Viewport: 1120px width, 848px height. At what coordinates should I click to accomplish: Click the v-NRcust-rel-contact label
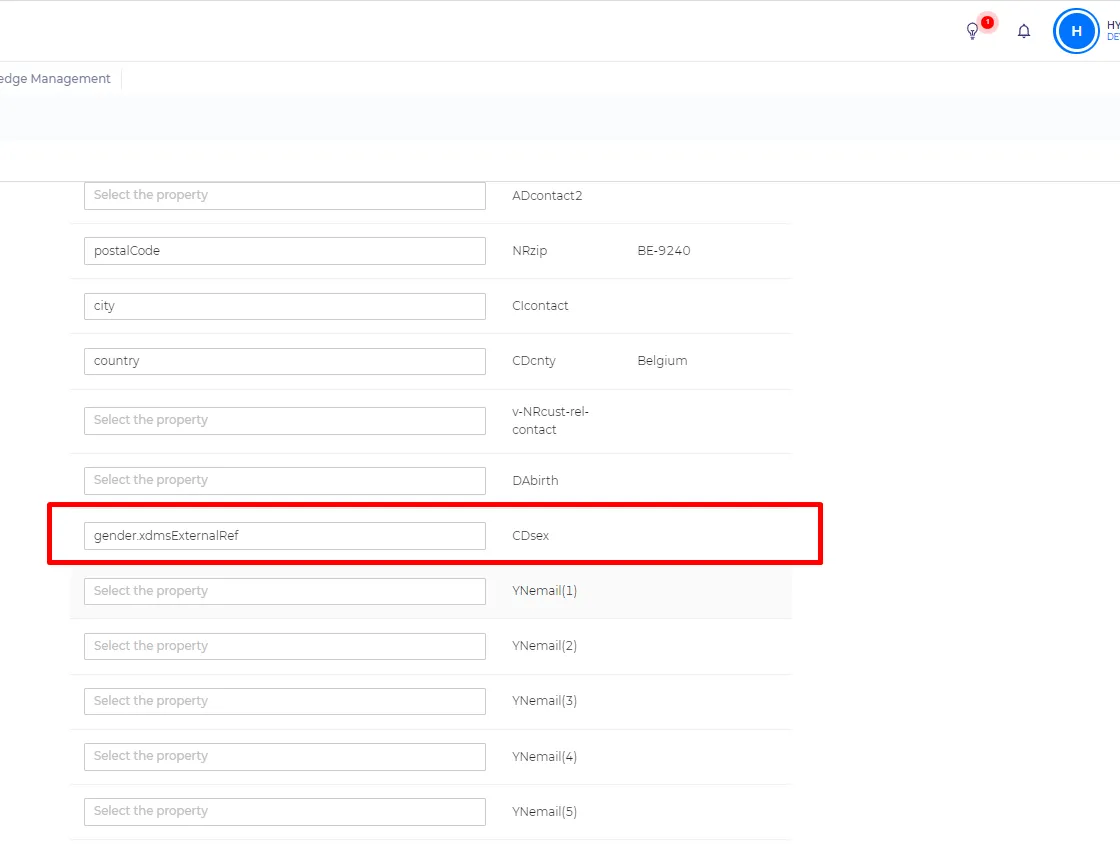pyautogui.click(x=550, y=421)
